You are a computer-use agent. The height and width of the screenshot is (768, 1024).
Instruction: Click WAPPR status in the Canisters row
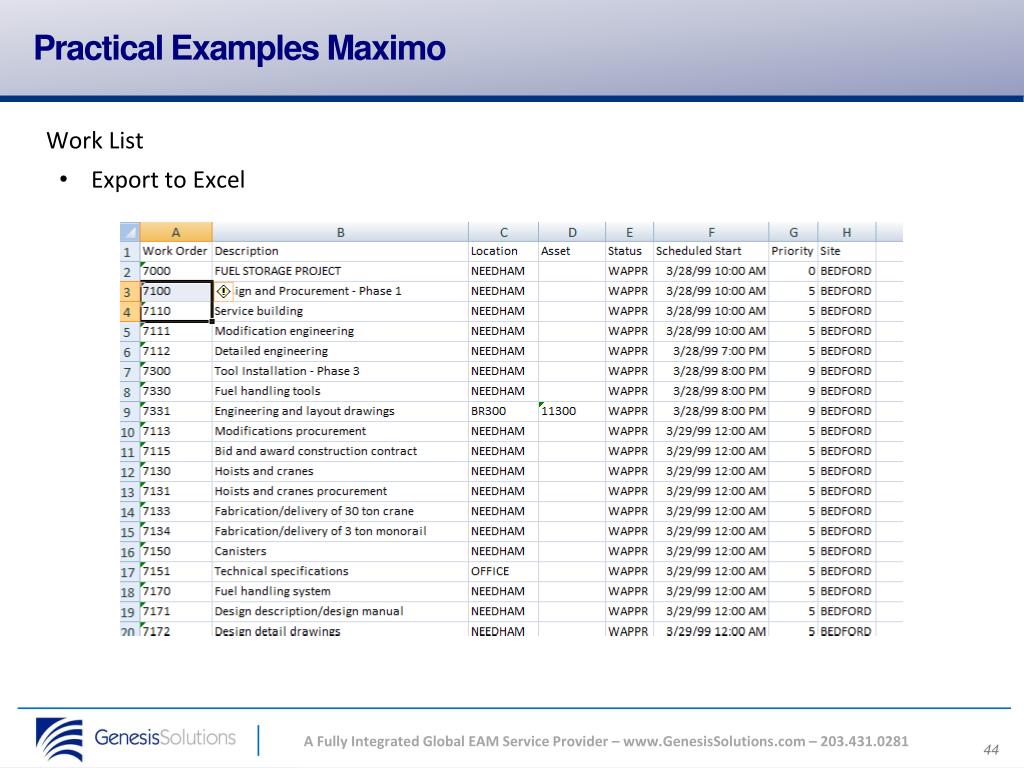(630, 552)
